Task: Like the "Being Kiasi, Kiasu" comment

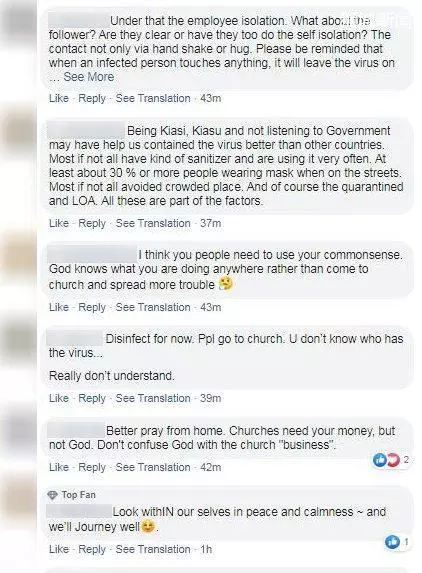Action: point(59,223)
